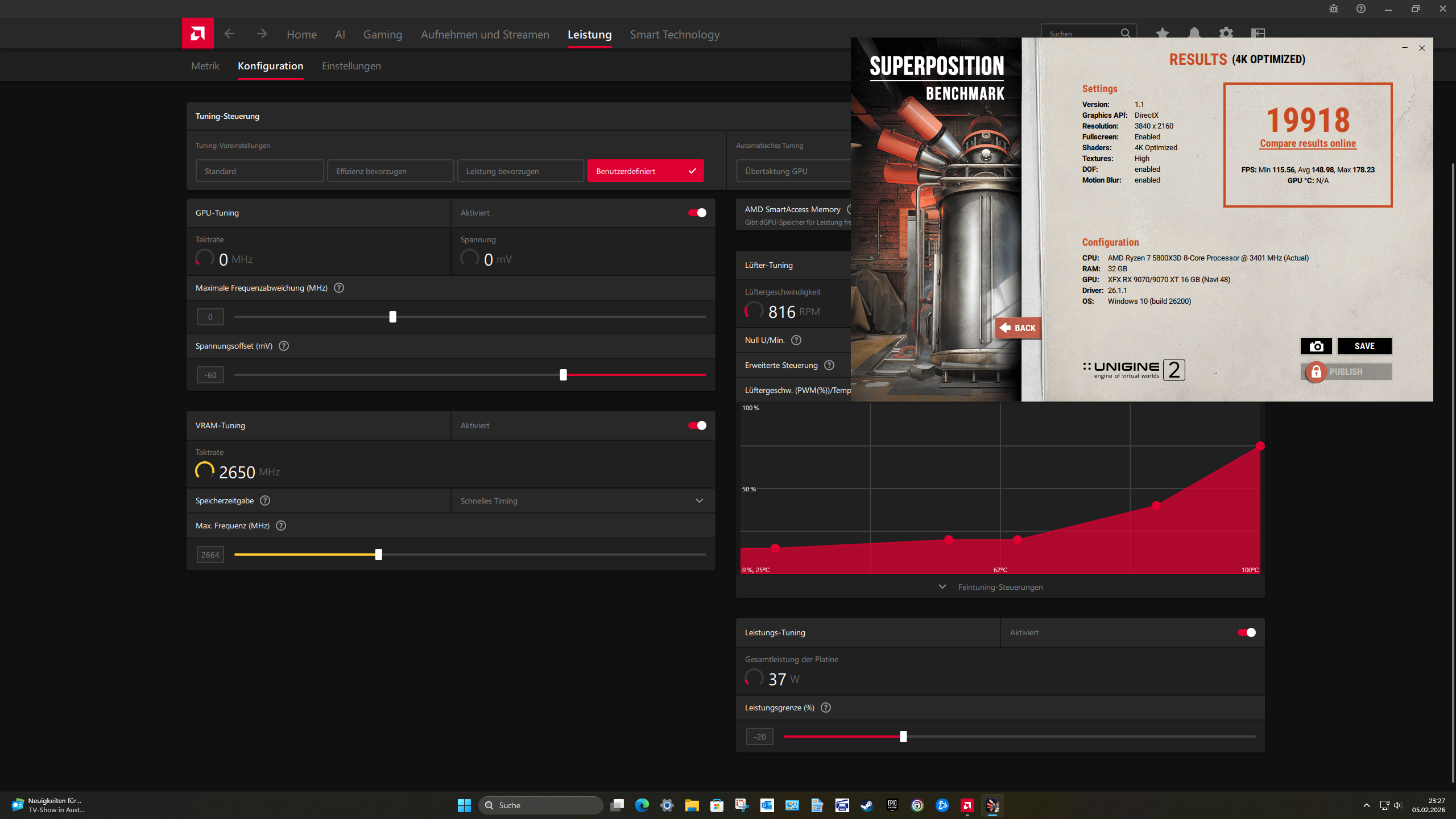Click help icon next to Spannungsoffset
This screenshot has height=819, width=1456.
(284, 346)
